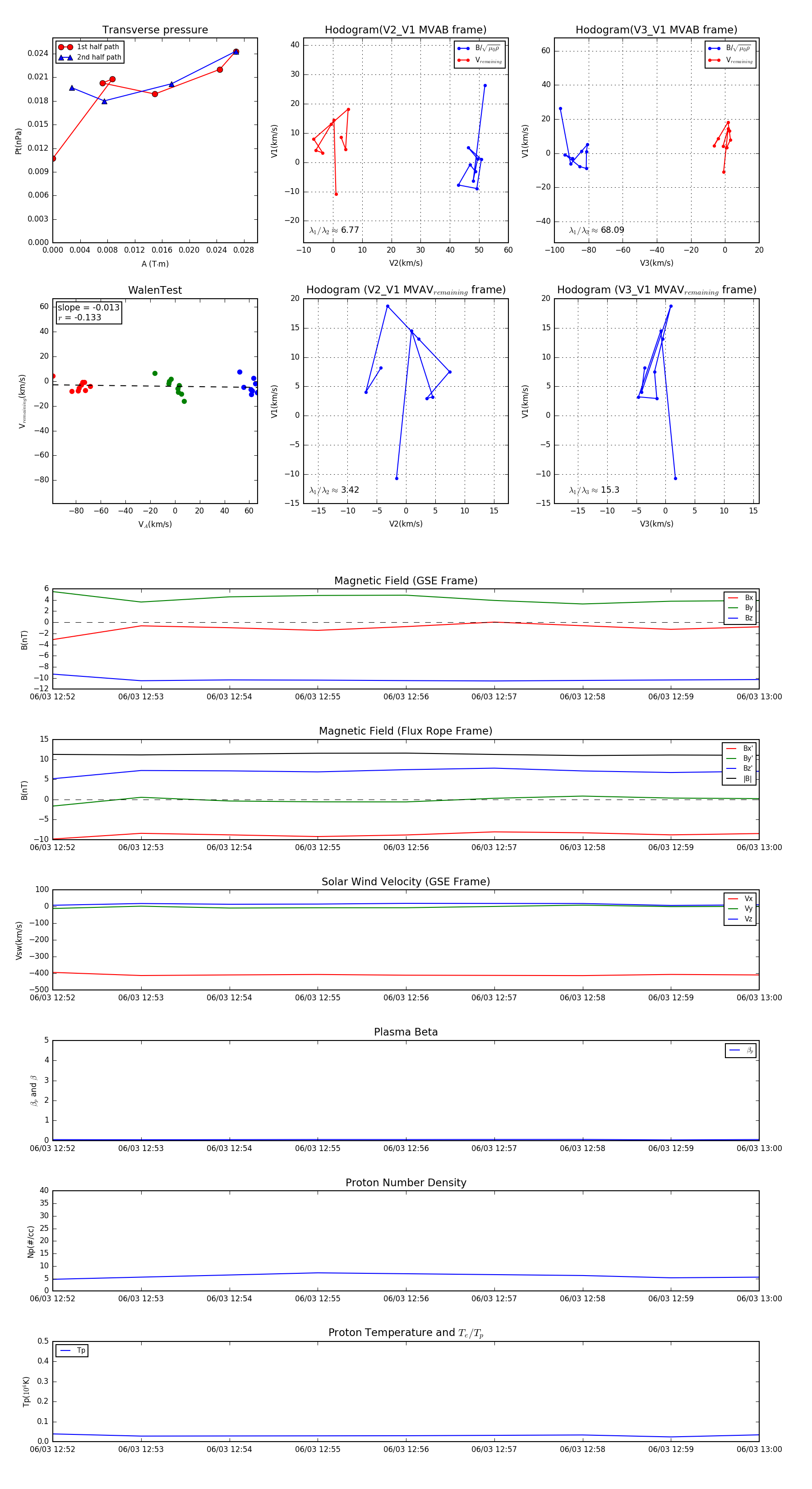Click the "Solar Wind Velocity (GSE Frame)" title
Screen dimensions: 812x1489
[406, 882]
